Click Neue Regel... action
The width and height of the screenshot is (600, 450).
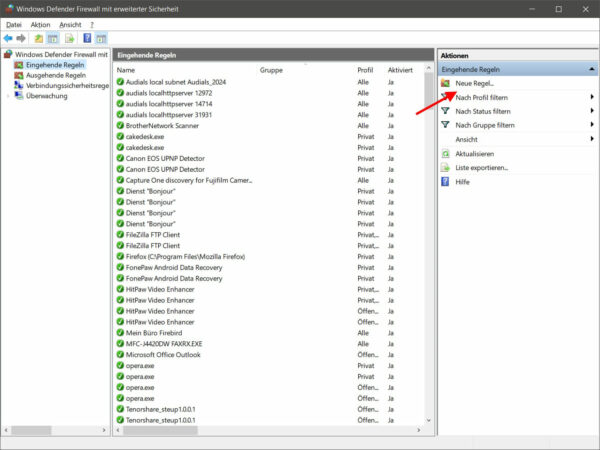click(x=474, y=83)
